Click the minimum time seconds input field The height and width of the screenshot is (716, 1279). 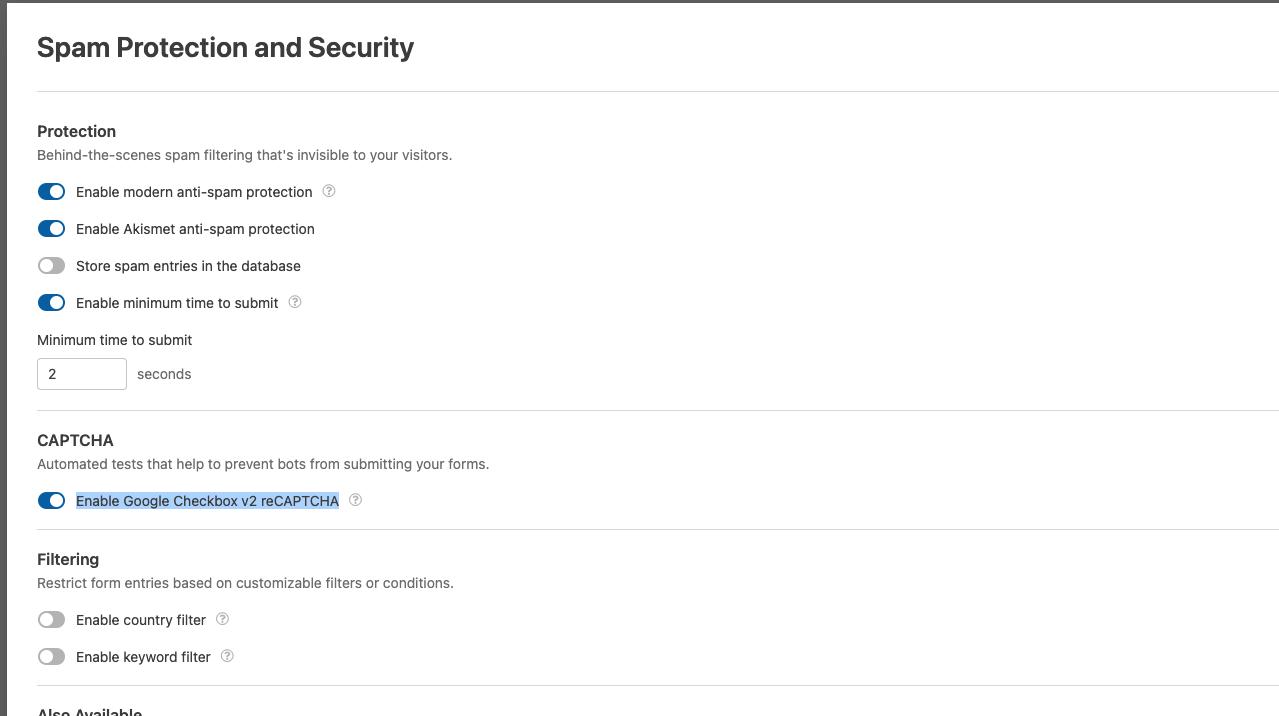(82, 374)
